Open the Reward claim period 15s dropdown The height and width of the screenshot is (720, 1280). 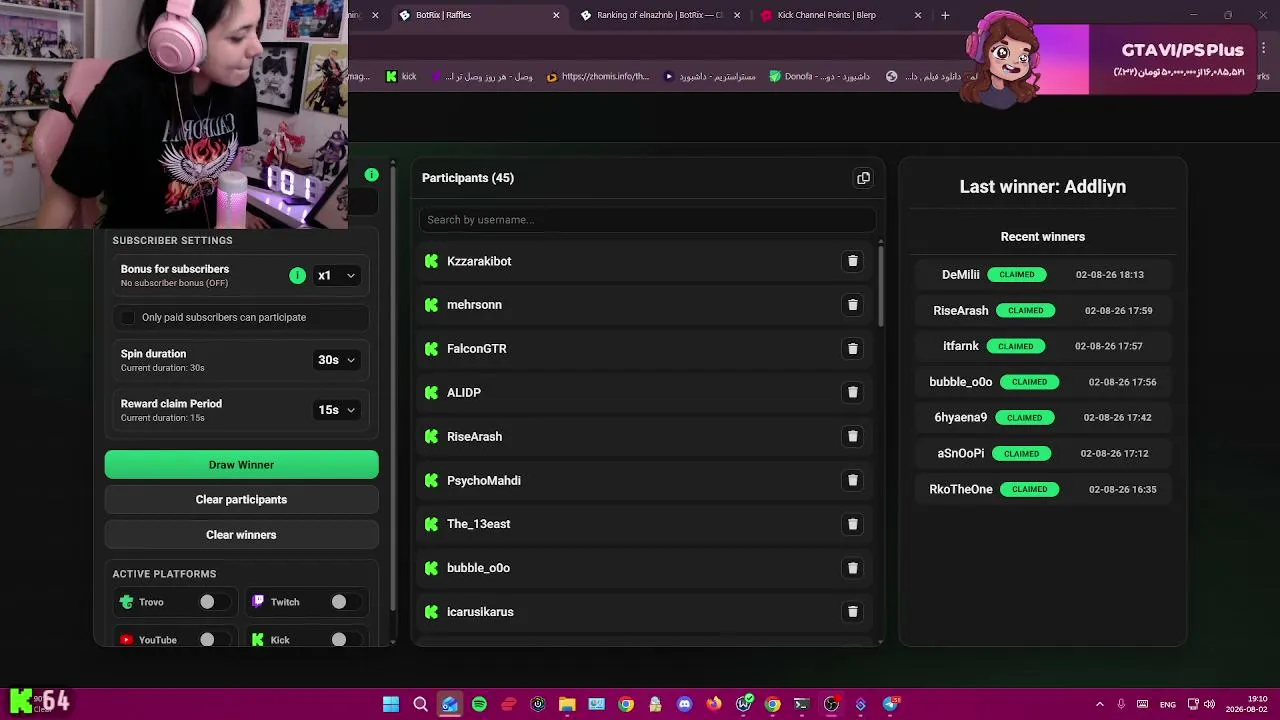click(336, 410)
